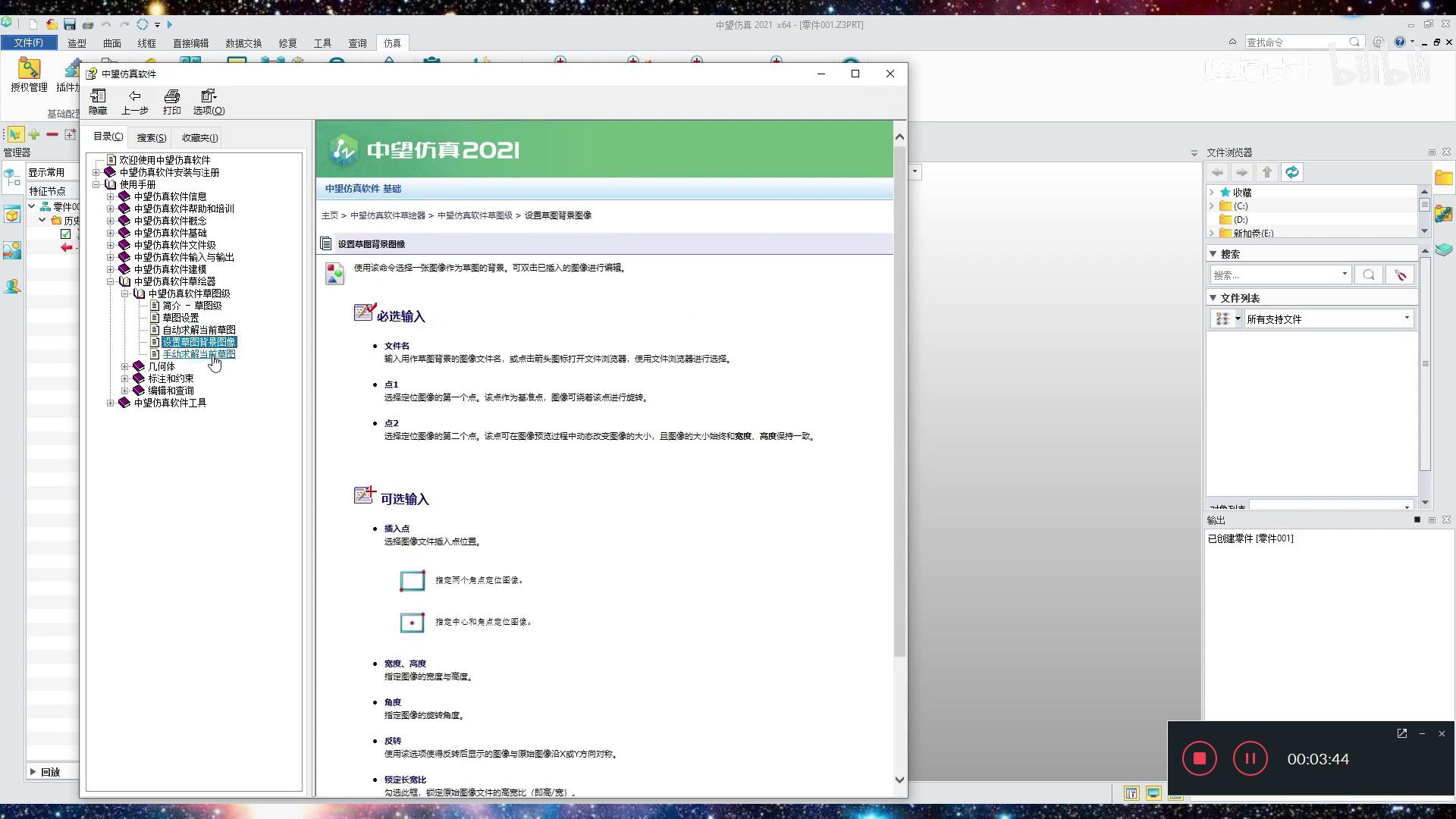Image resolution: width=1456 pixels, height=819 pixels.
Task: Click the open file icon in quick access bar
Action: click(x=51, y=24)
